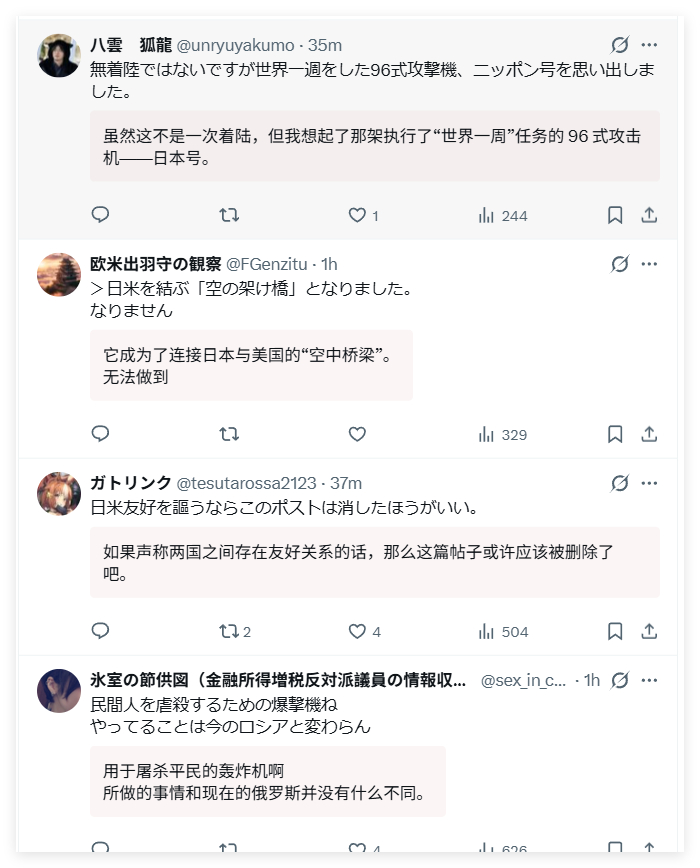
Task: Open more options for sex_in_c post
Action: pyautogui.click(x=649, y=680)
